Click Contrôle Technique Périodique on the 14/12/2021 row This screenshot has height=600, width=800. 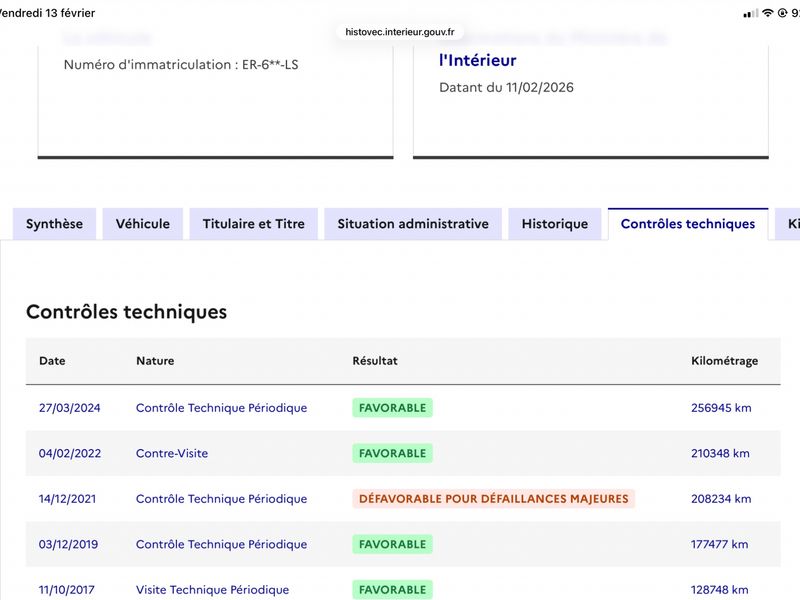(x=221, y=498)
